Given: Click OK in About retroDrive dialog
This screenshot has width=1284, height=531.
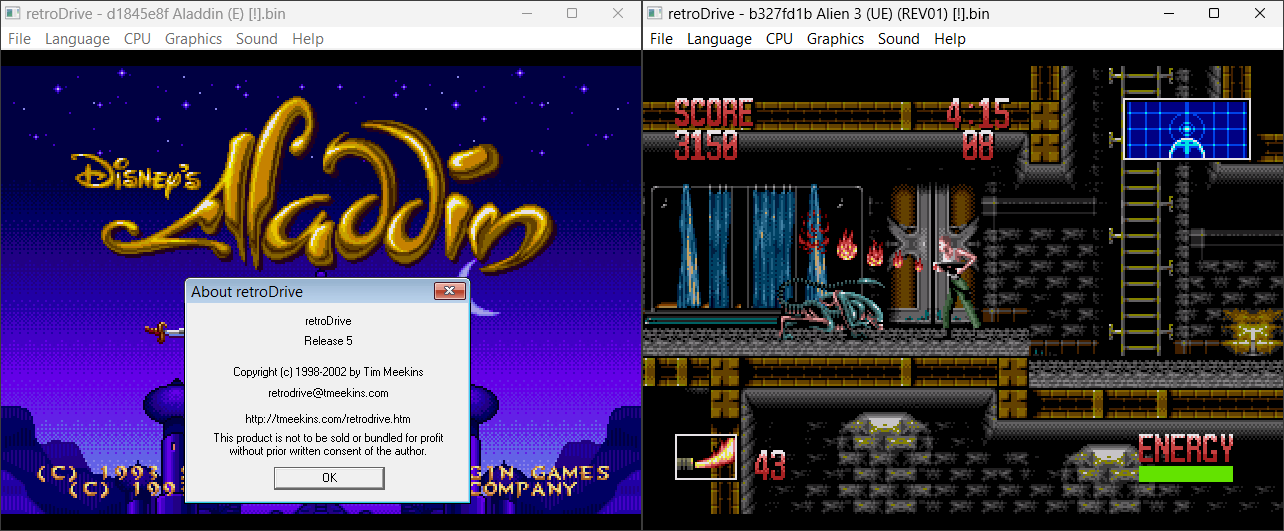Looking at the screenshot, I should pos(329,478).
